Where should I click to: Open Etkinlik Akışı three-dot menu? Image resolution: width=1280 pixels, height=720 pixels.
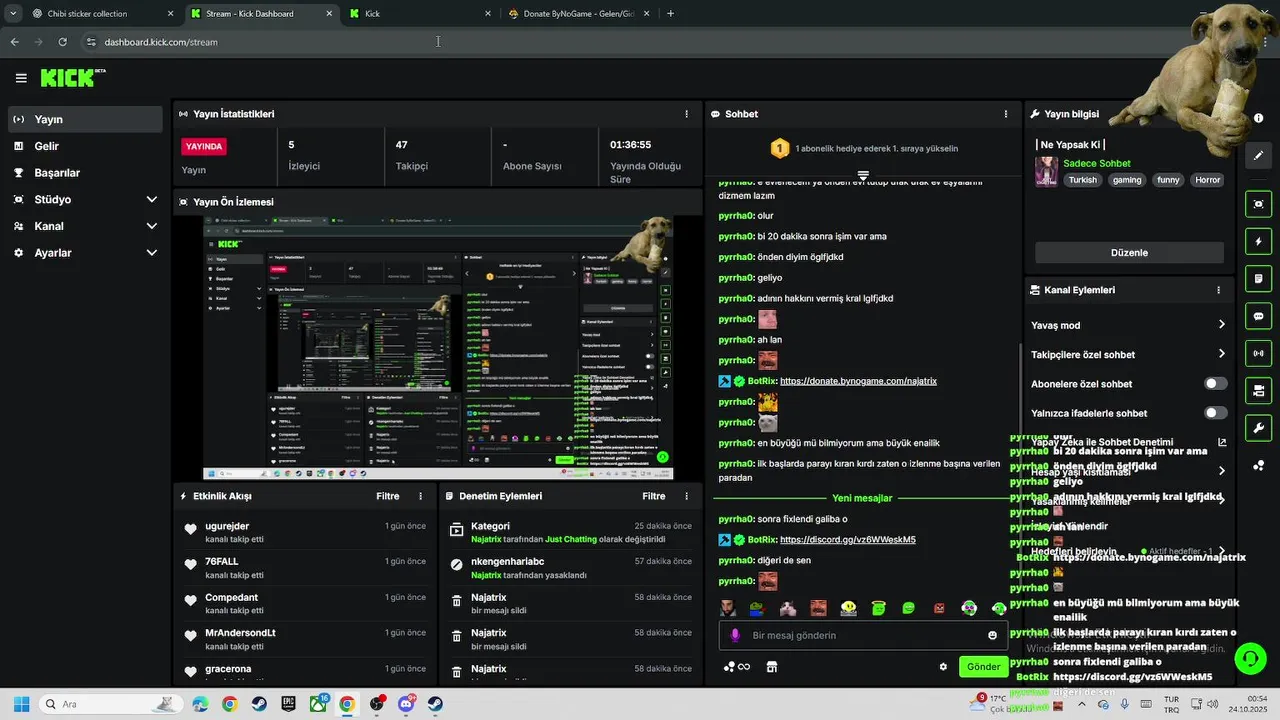point(420,496)
